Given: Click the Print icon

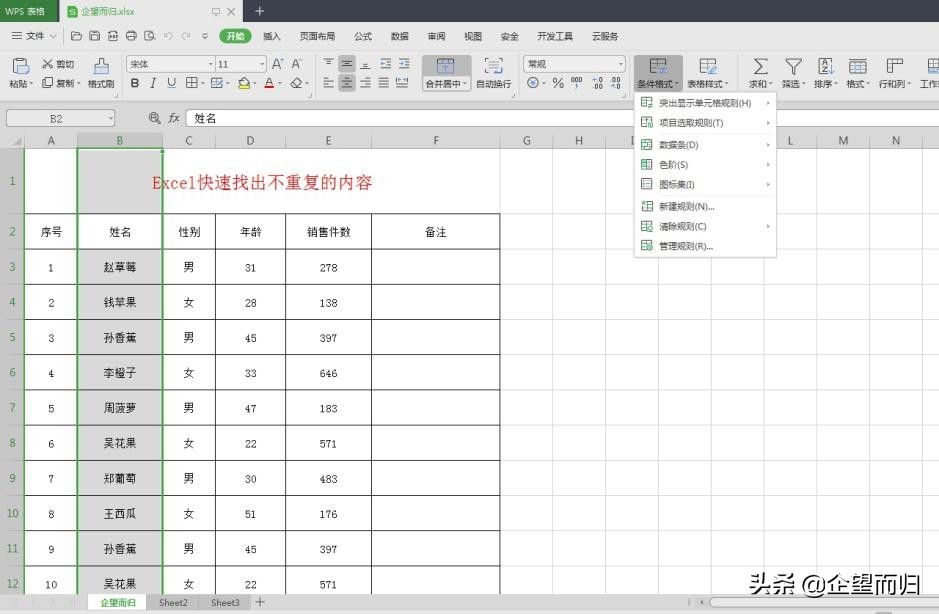Looking at the screenshot, I should (131, 36).
